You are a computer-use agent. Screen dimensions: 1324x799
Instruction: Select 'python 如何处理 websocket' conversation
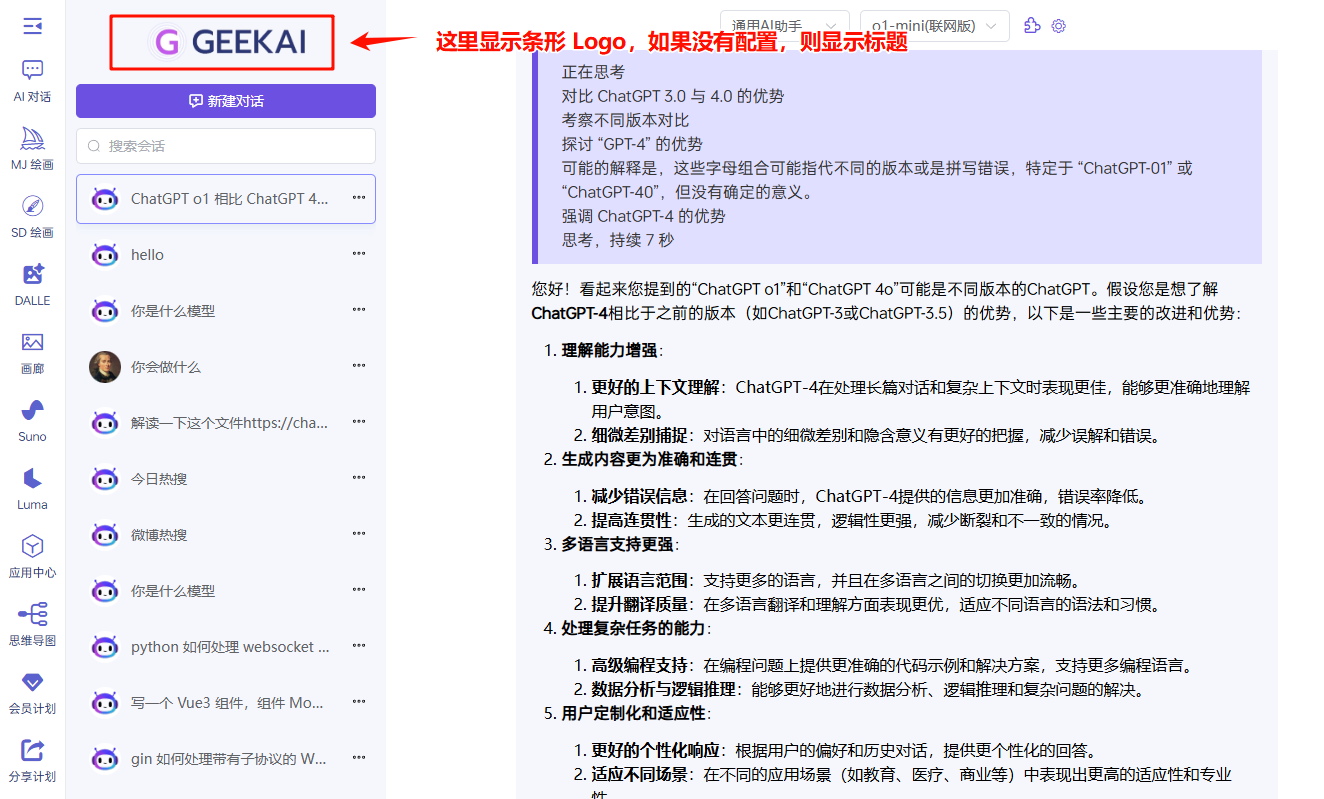[x=226, y=647]
